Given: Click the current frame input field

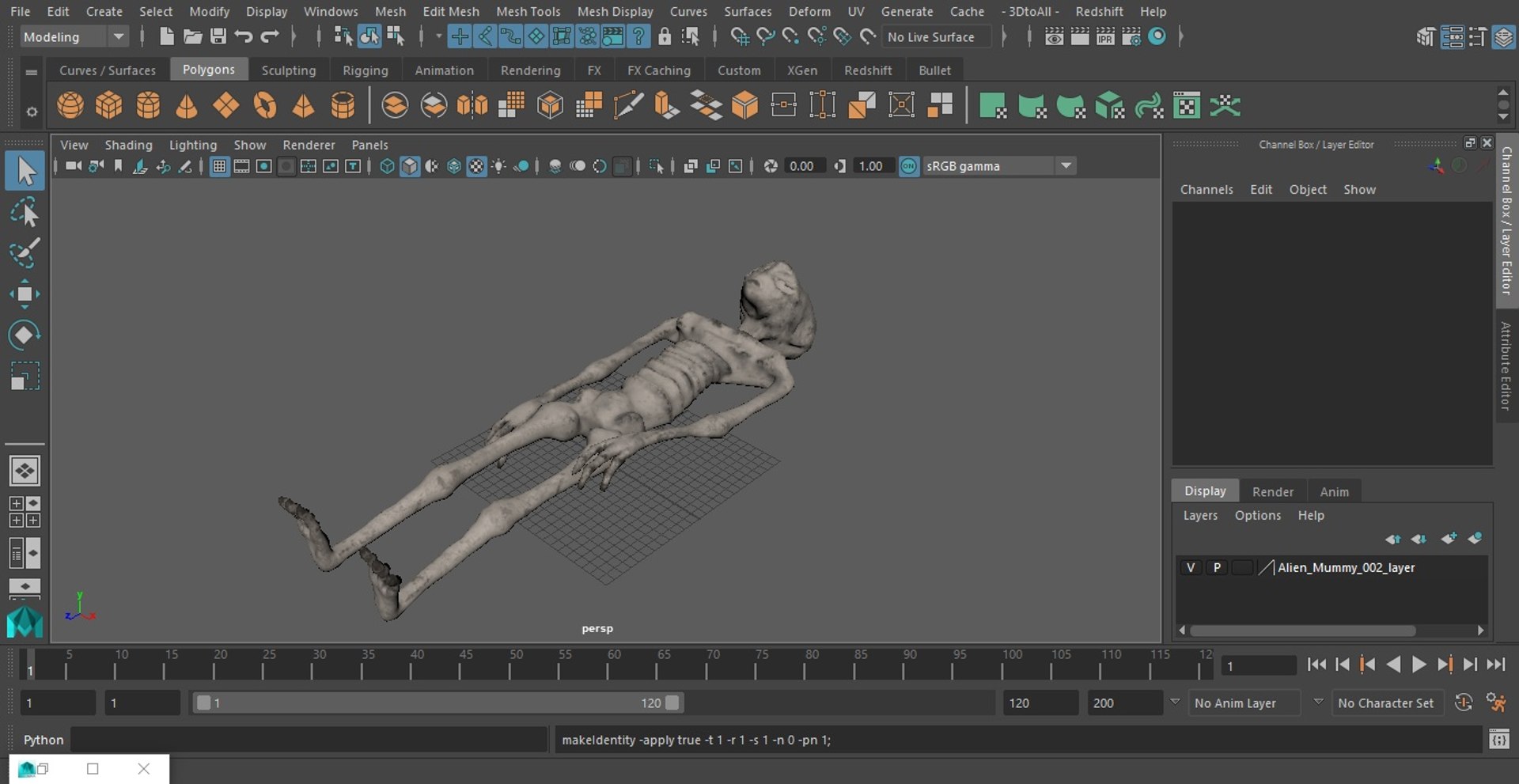Looking at the screenshot, I should tap(1258, 665).
